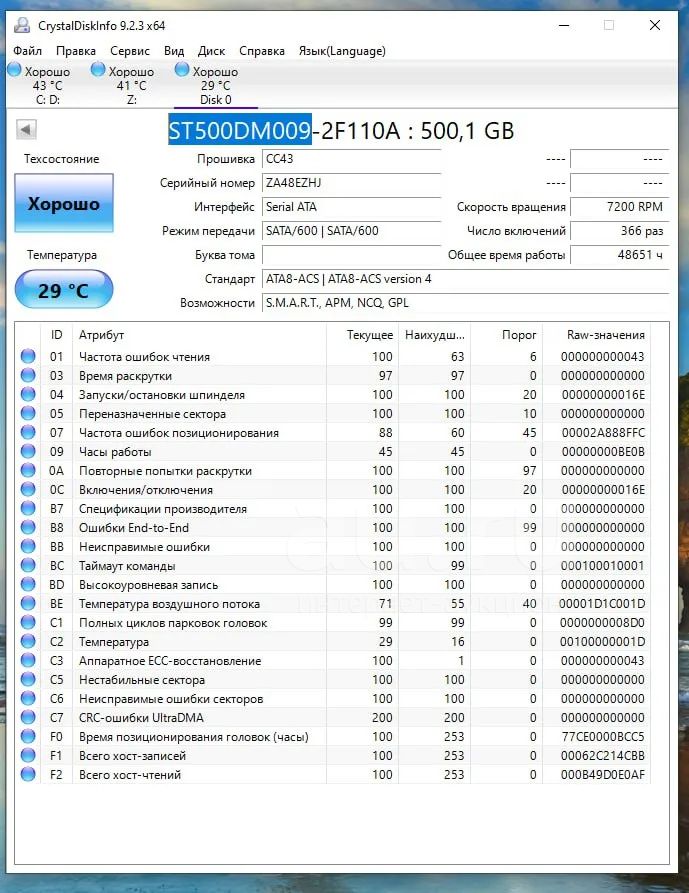Viewport: 689px width, 893px height.
Task: Open the Сервис menu
Action: 130,51
